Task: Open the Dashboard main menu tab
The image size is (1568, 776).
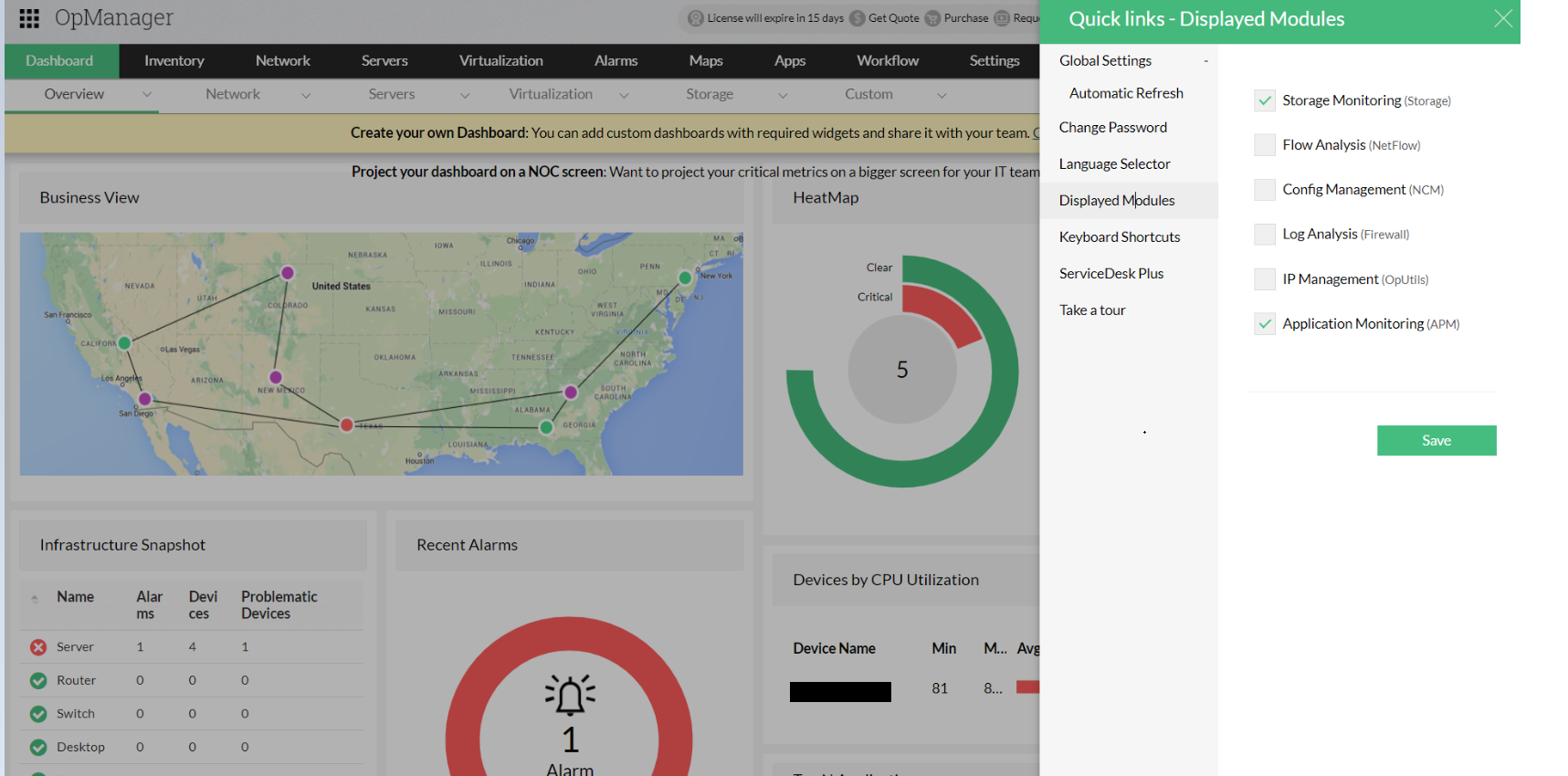Action: [60, 61]
